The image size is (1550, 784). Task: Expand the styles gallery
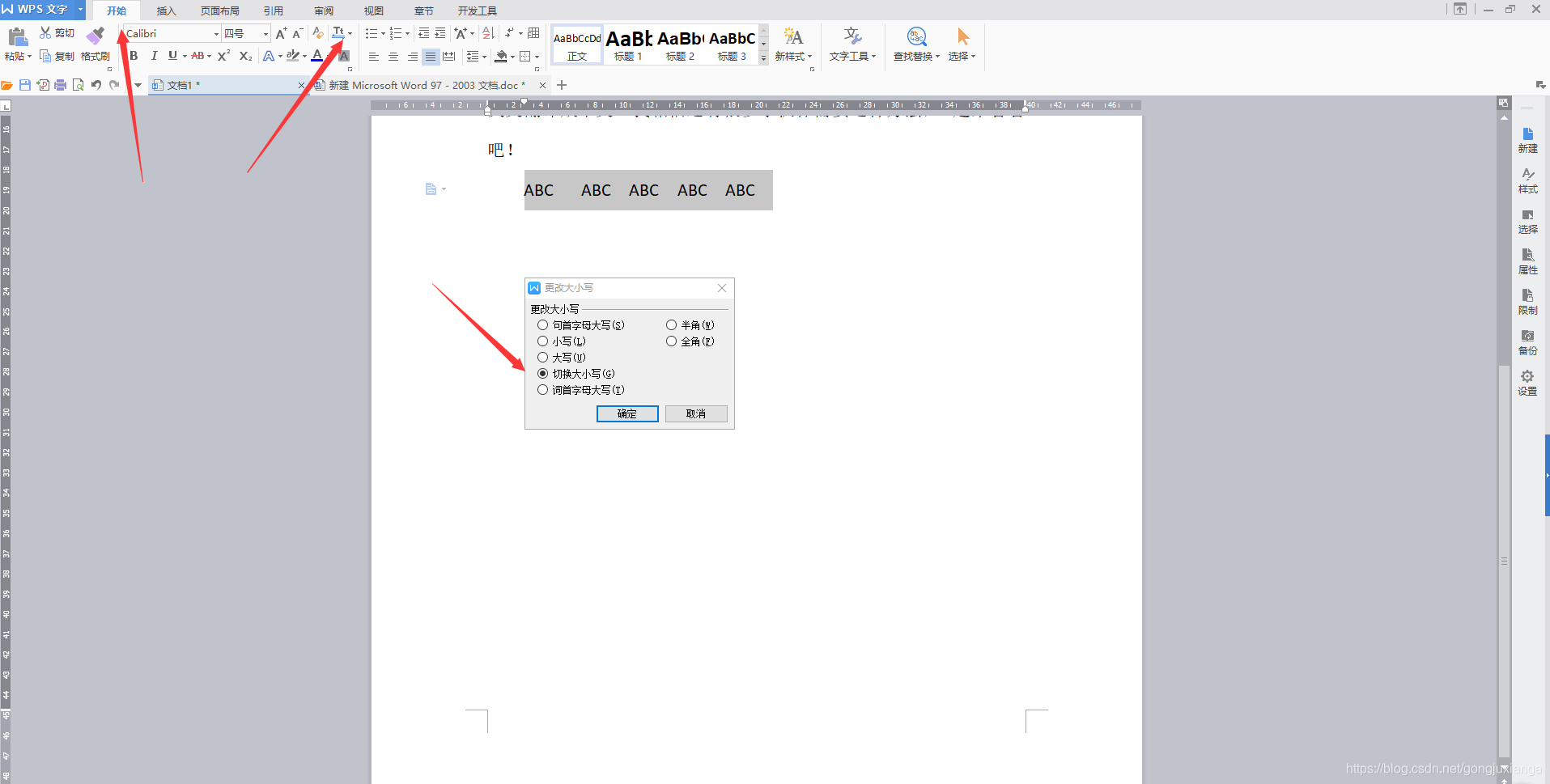(763, 58)
